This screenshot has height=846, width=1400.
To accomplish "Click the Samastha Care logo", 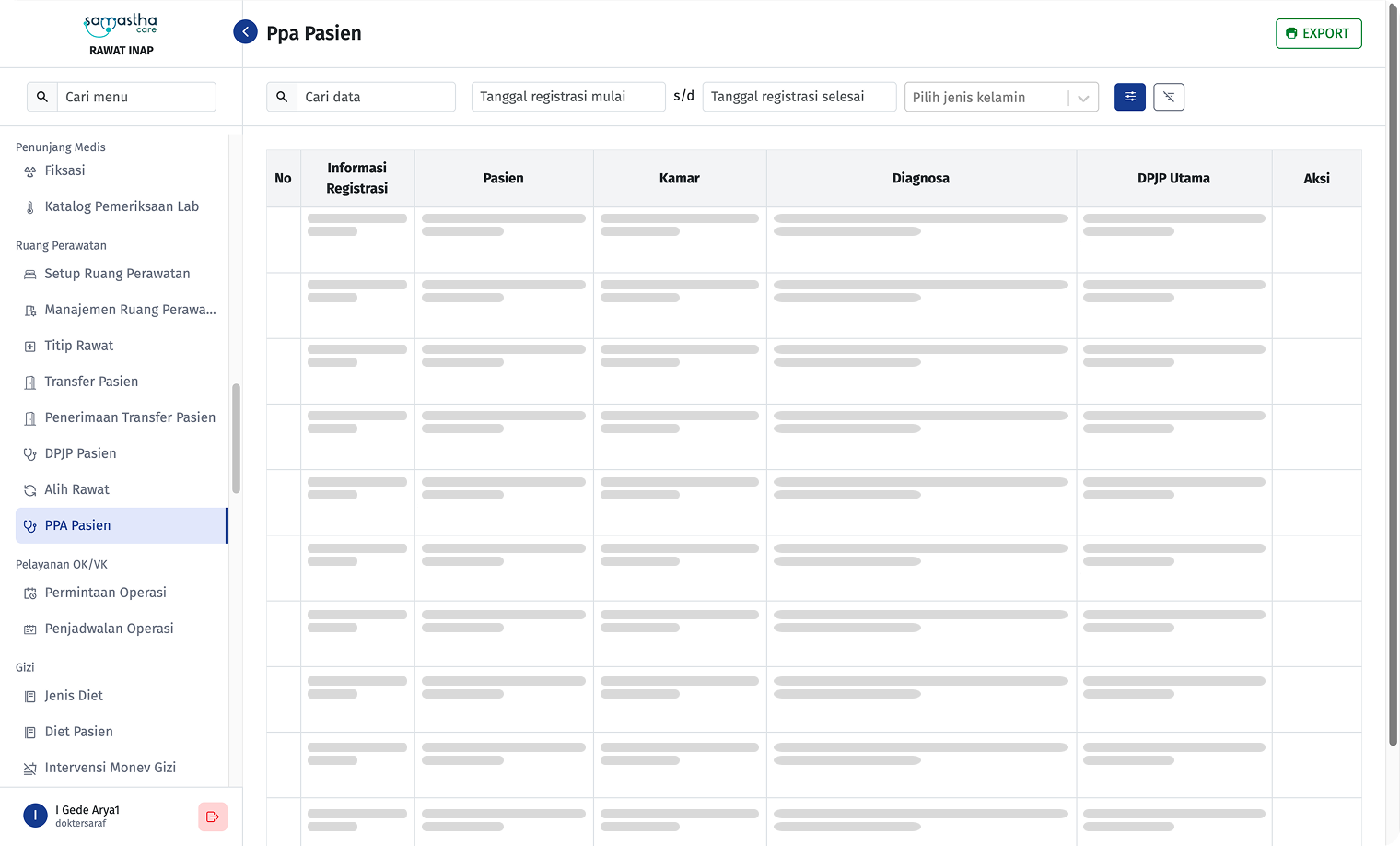I will coord(121,25).
